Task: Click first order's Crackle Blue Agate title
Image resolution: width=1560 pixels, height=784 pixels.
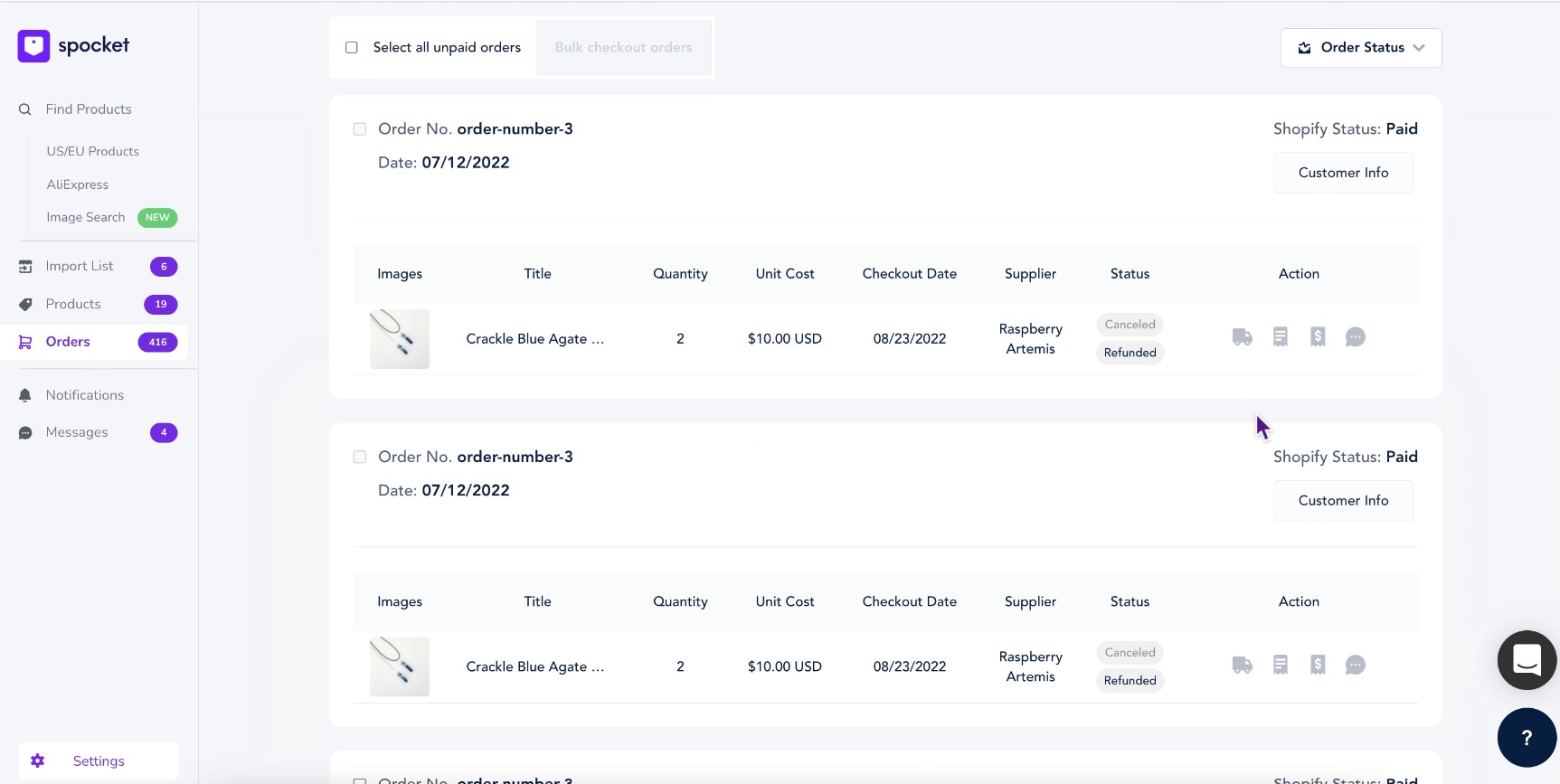Action: pyautogui.click(x=535, y=339)
